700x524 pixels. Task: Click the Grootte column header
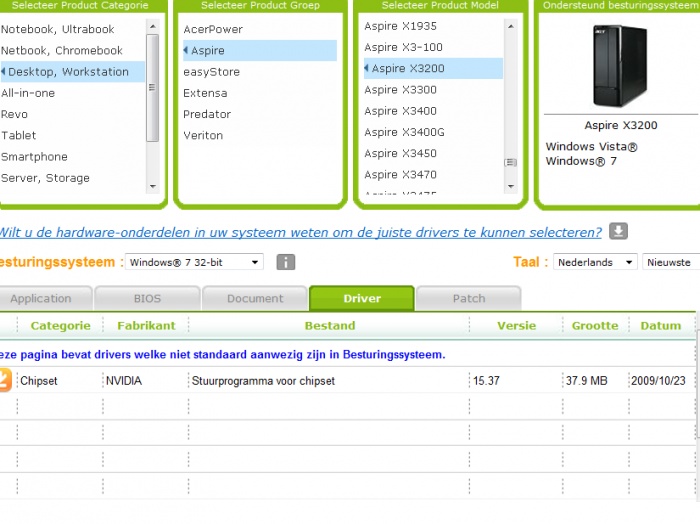[x=595, y=325]
